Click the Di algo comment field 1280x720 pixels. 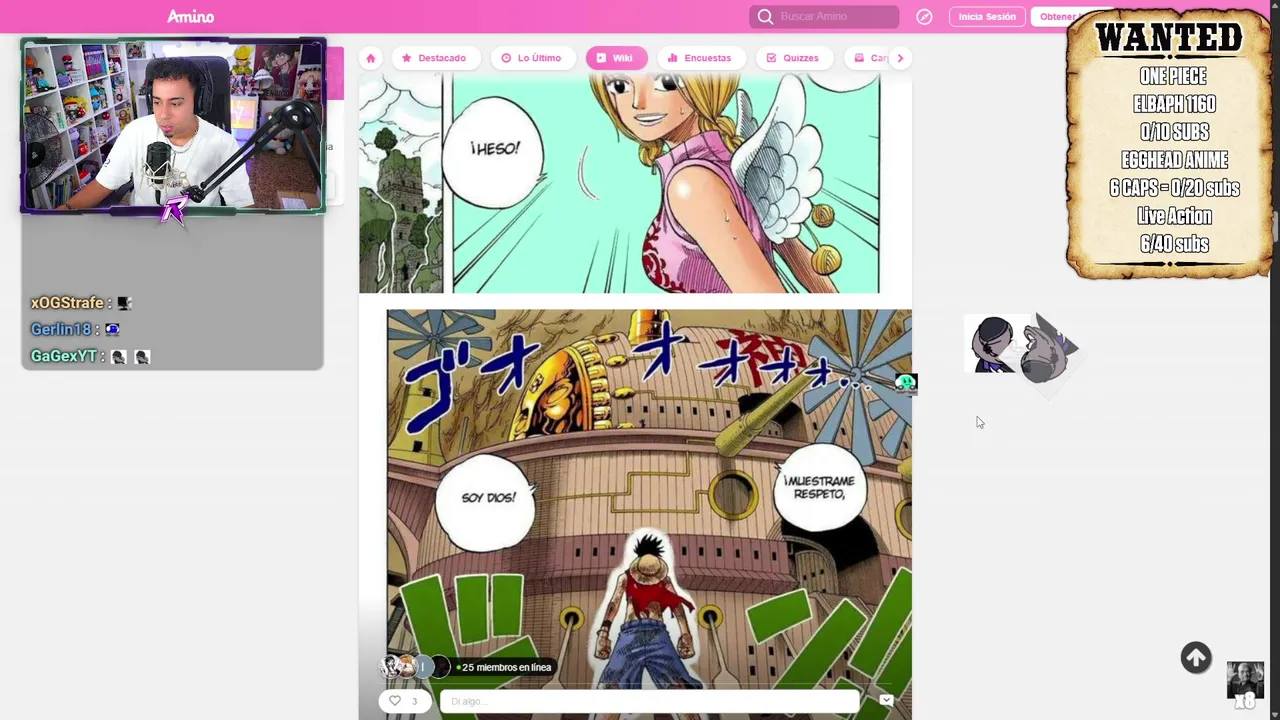tap(650, 701)
